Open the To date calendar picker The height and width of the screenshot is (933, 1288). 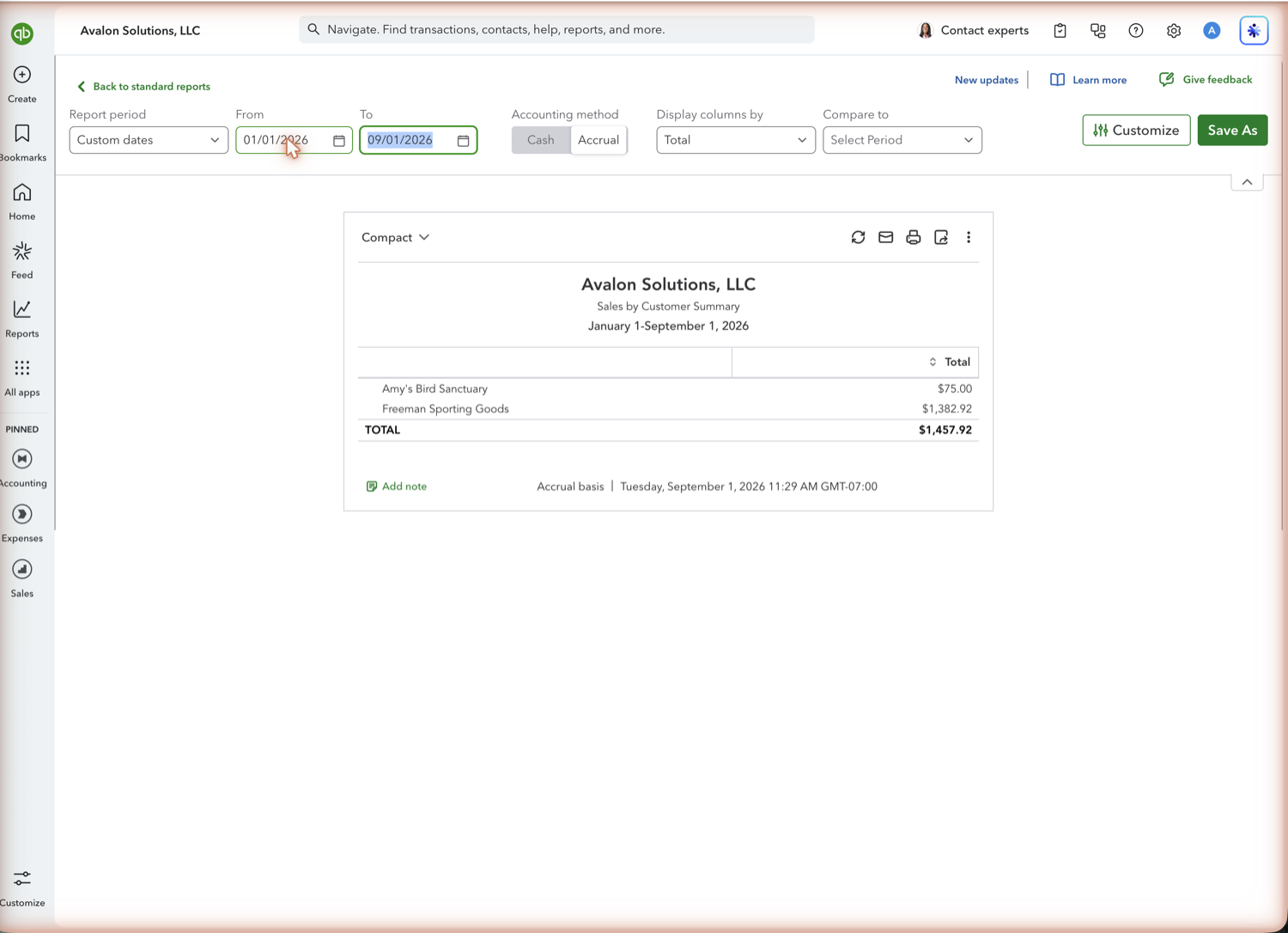click(x=464, y=140)
